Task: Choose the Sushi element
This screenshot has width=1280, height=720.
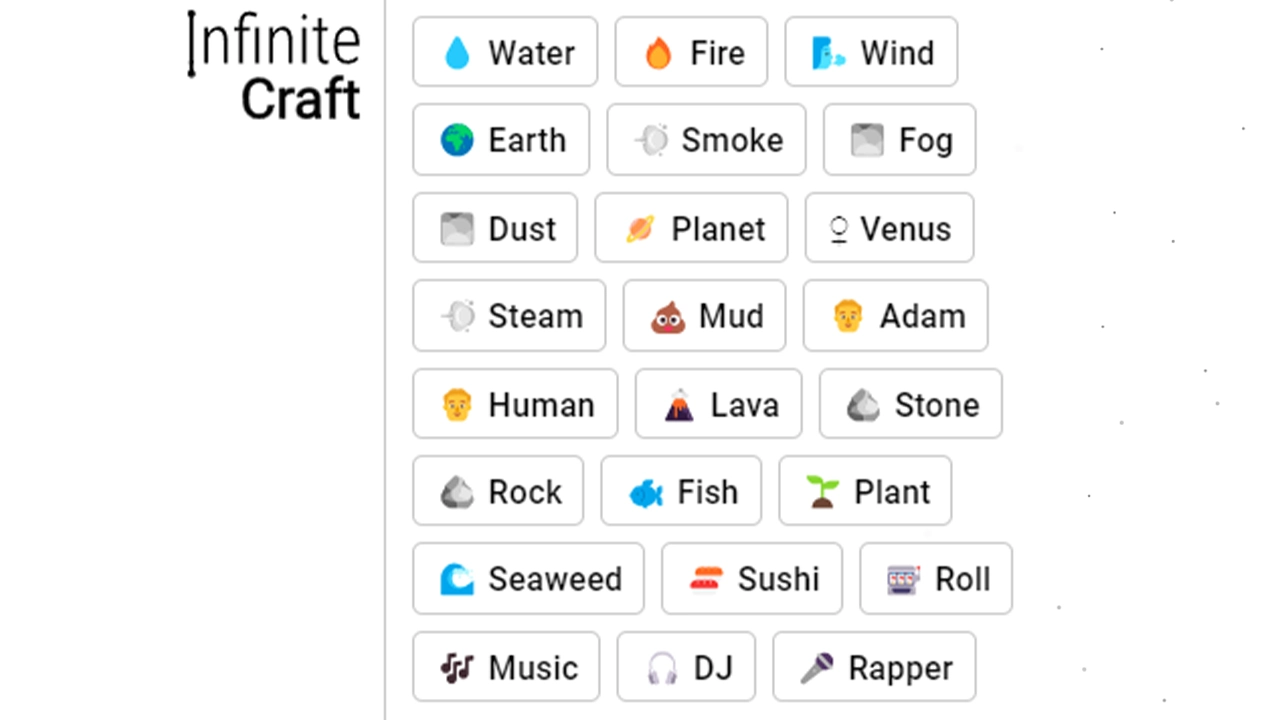Action: point(751,578)
